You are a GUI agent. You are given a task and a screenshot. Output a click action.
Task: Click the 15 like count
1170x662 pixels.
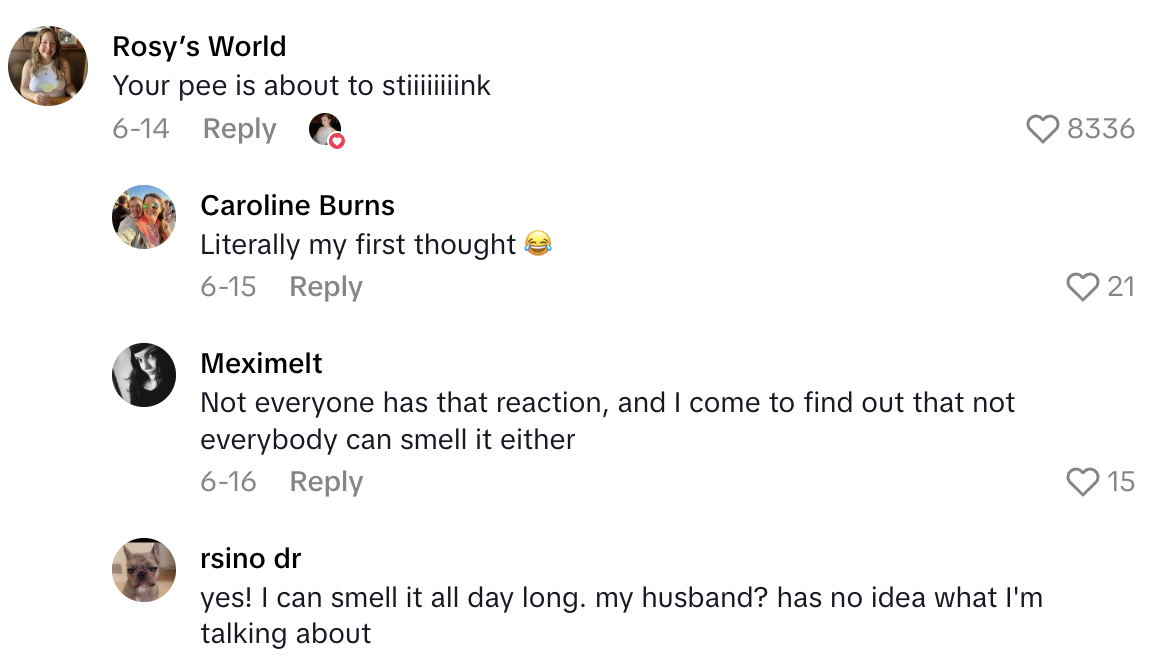pos(1121,482)
